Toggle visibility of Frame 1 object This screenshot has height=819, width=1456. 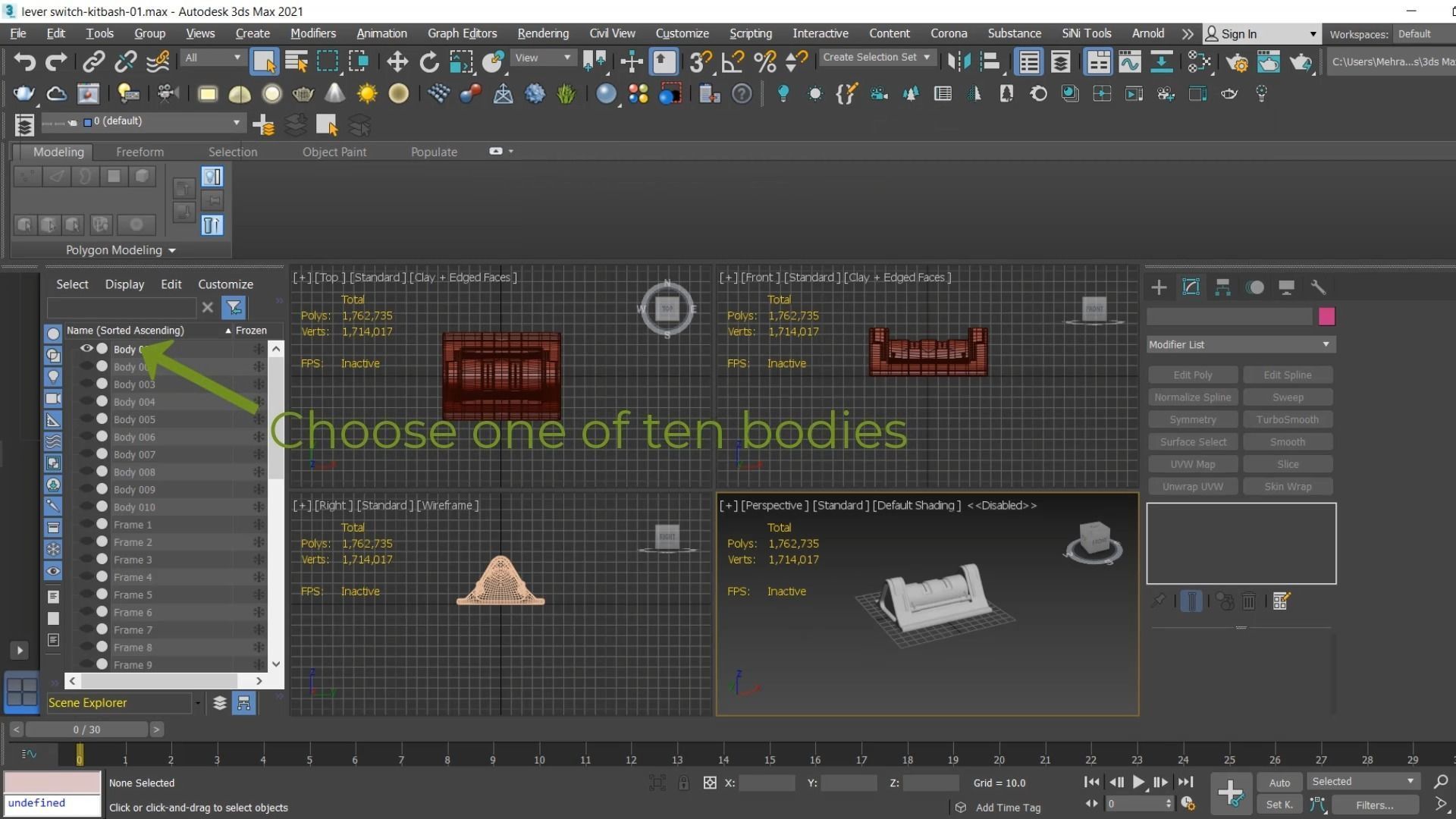pos(86,525)
